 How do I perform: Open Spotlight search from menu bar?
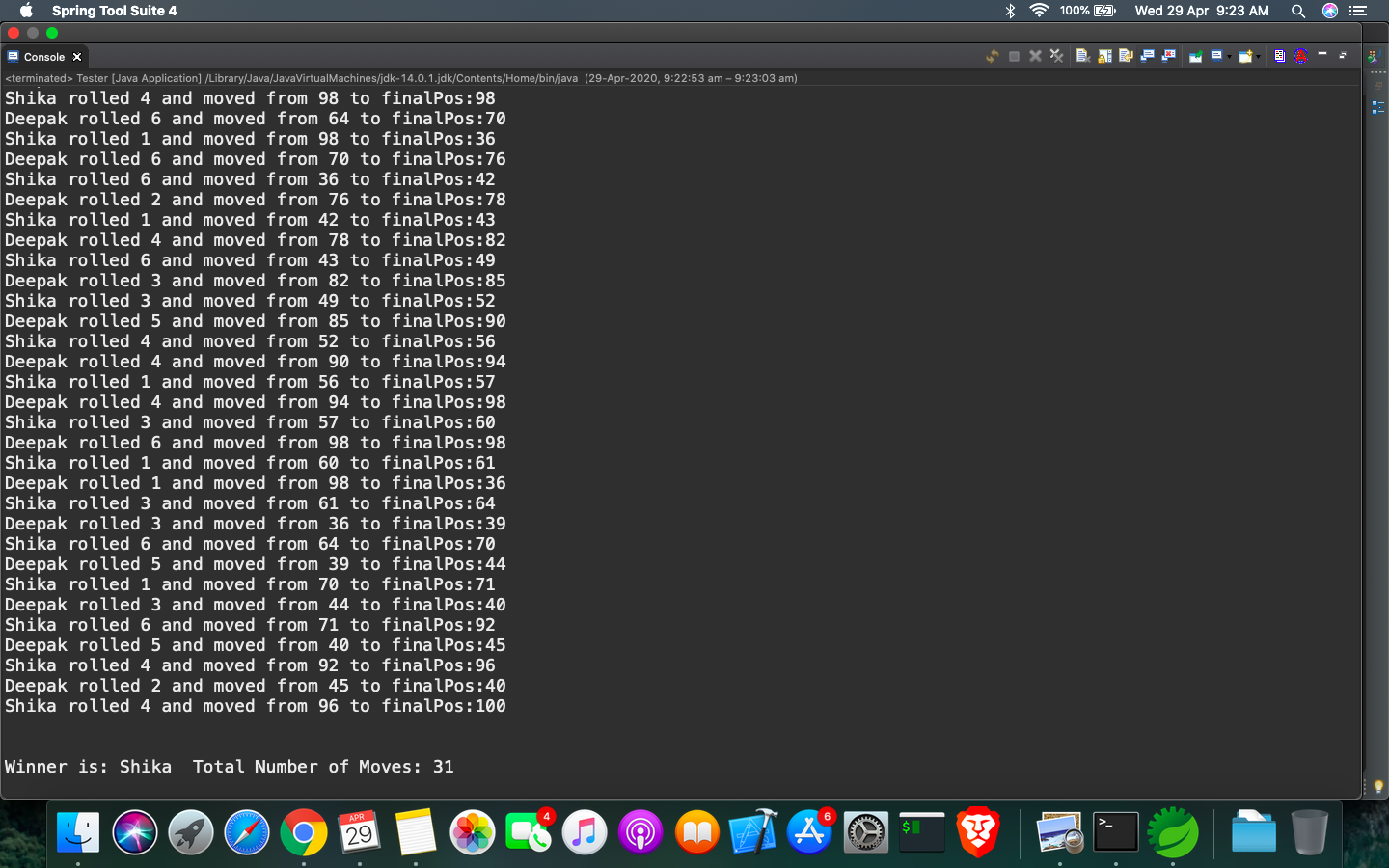(1298, 11)
